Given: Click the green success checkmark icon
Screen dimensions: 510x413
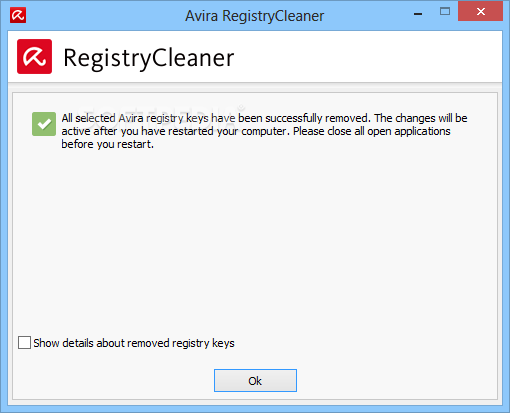Looking at the screenshot, I should (44, 124).
